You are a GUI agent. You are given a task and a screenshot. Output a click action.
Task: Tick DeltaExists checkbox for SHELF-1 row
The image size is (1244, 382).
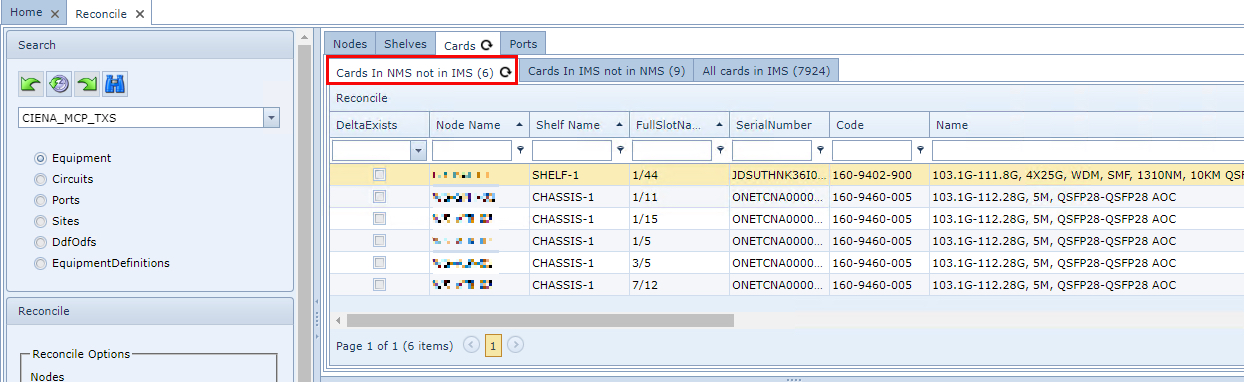click(x=379, y=174)
